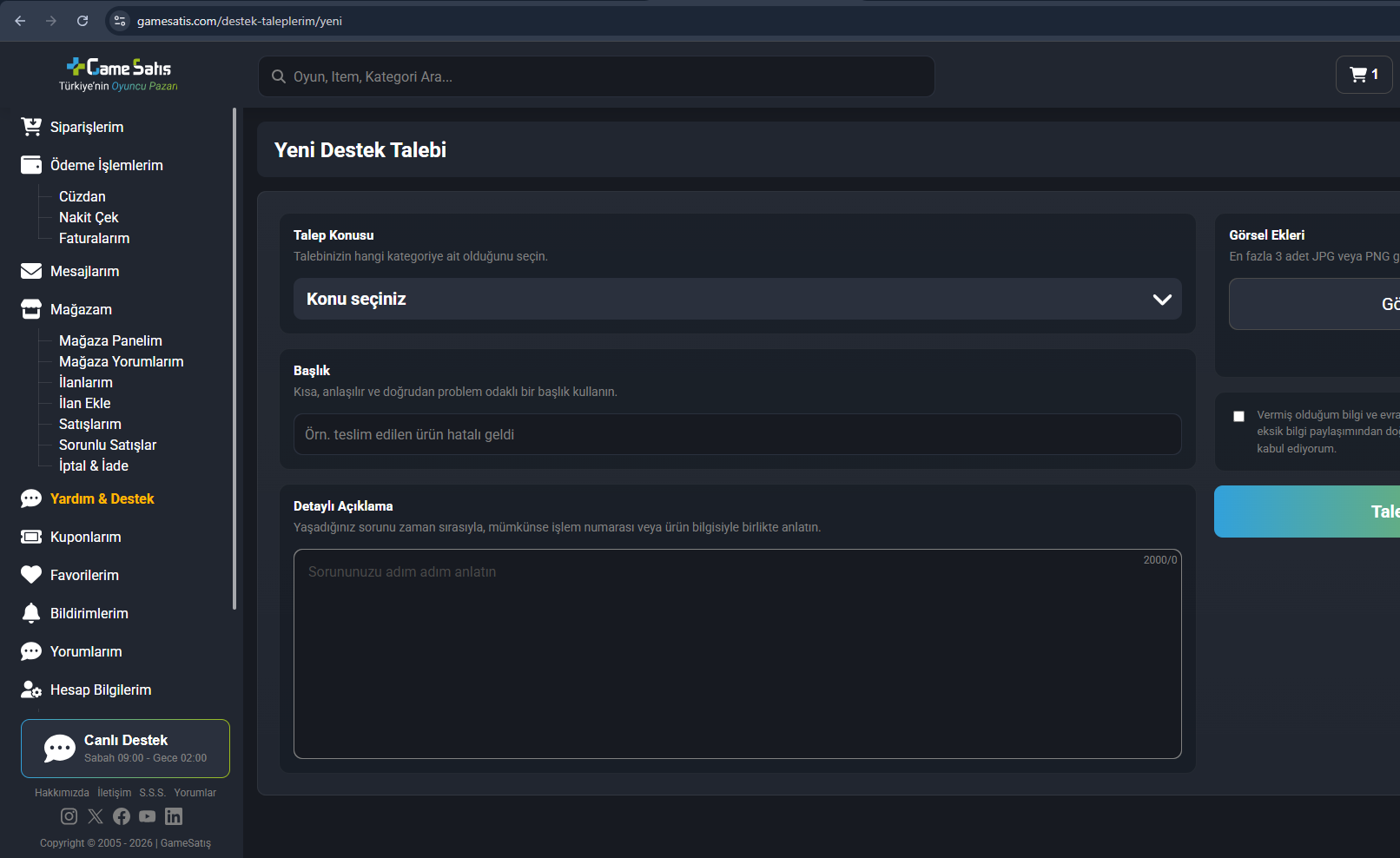Open Sorunlu Satışlar page
Image resolution: width=1400 pixels, height=858 pixels.
tap(108, 445)
